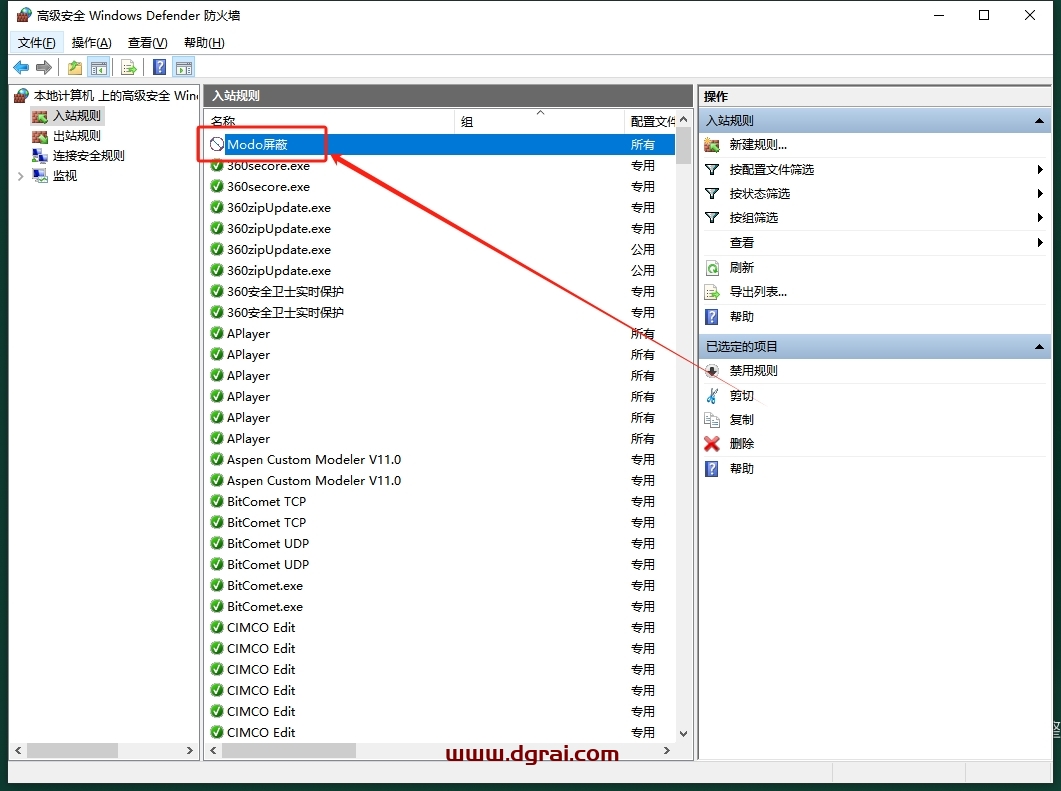Click 复制 in the selected item actions
This screenshot has width=1061, height=791.
pos(742,420)
